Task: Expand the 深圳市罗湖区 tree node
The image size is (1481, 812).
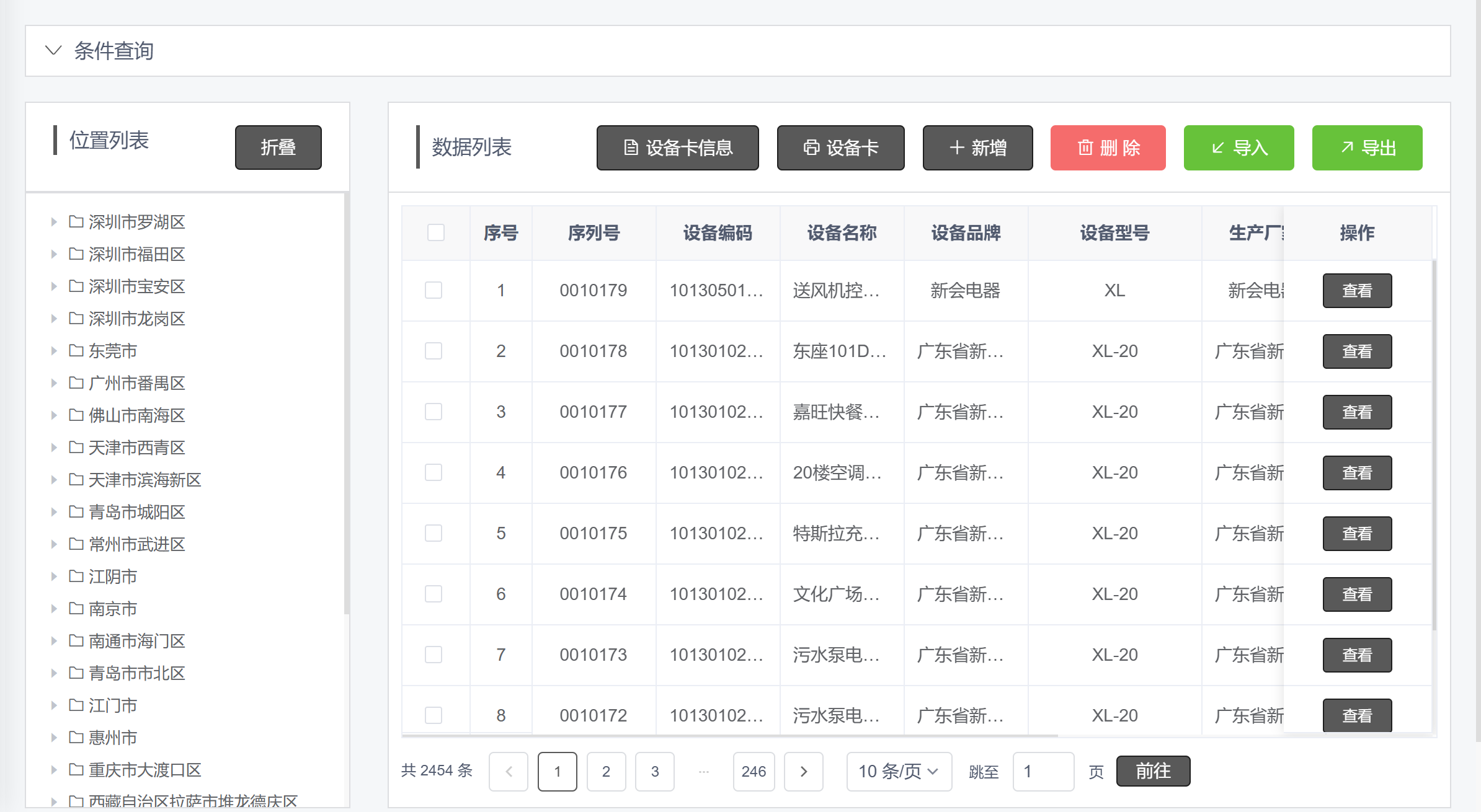Action: [x=54, y=222]
